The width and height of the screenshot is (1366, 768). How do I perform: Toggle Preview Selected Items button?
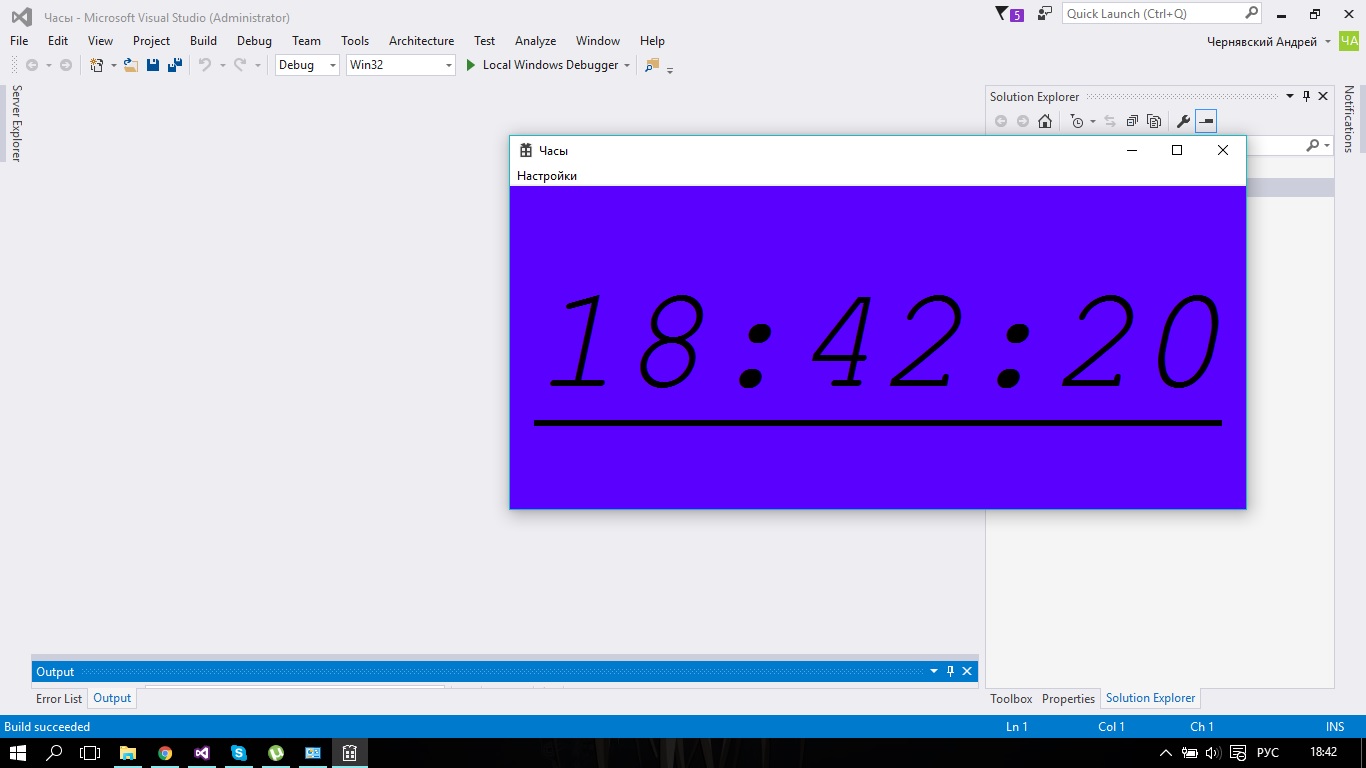[x=1206, y=121]
